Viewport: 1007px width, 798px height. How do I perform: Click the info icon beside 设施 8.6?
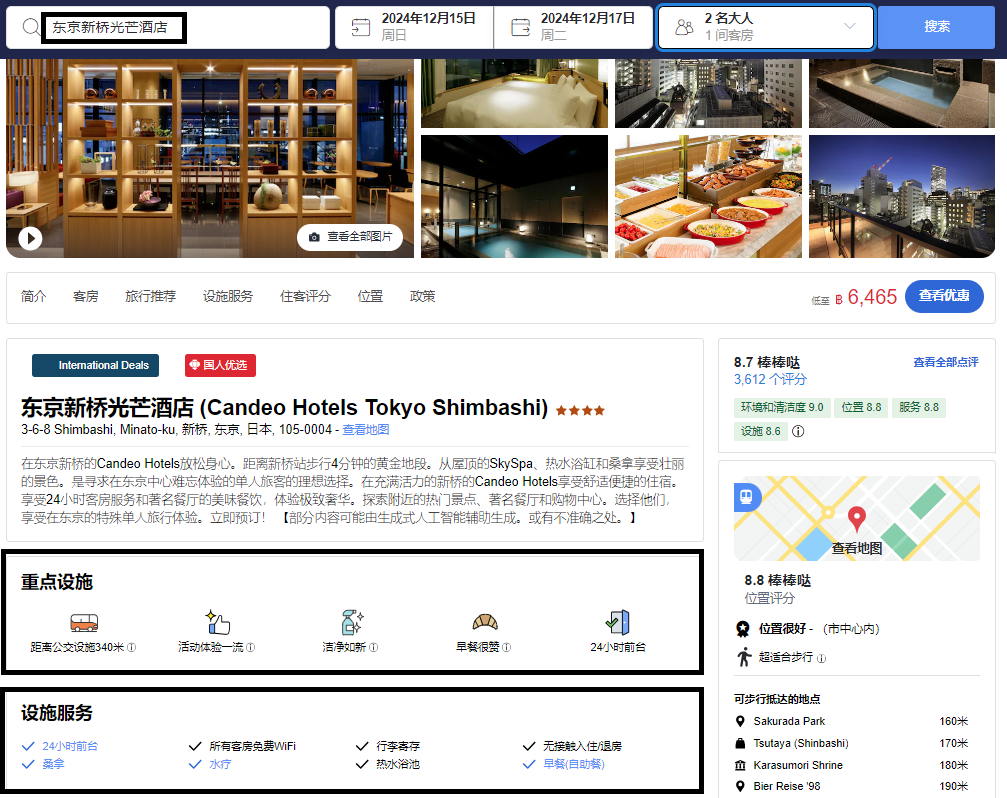[798, 431]
